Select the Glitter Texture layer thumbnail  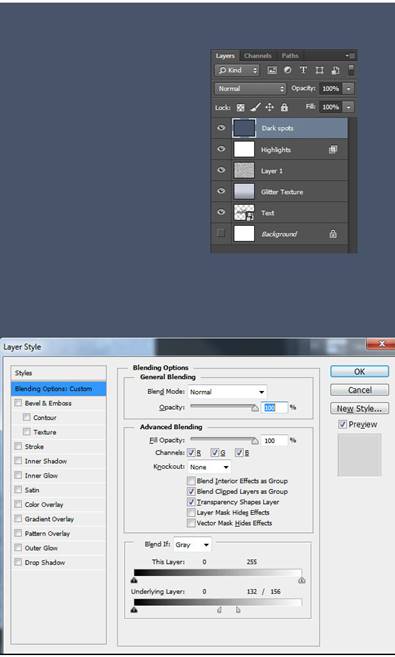click(244, 191)
